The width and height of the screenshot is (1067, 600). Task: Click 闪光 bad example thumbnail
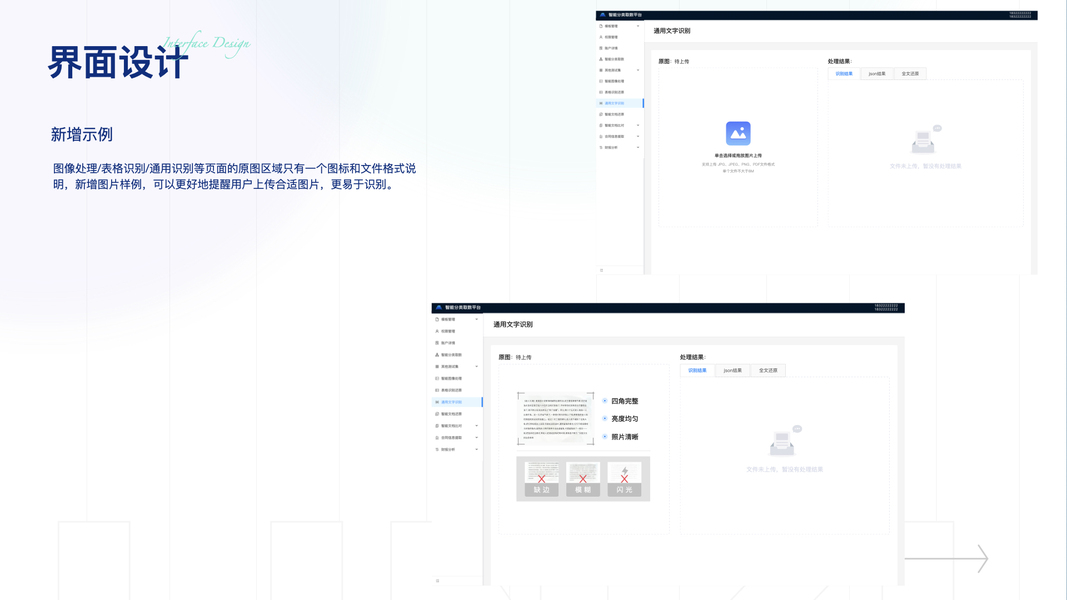tap(625, 479)
